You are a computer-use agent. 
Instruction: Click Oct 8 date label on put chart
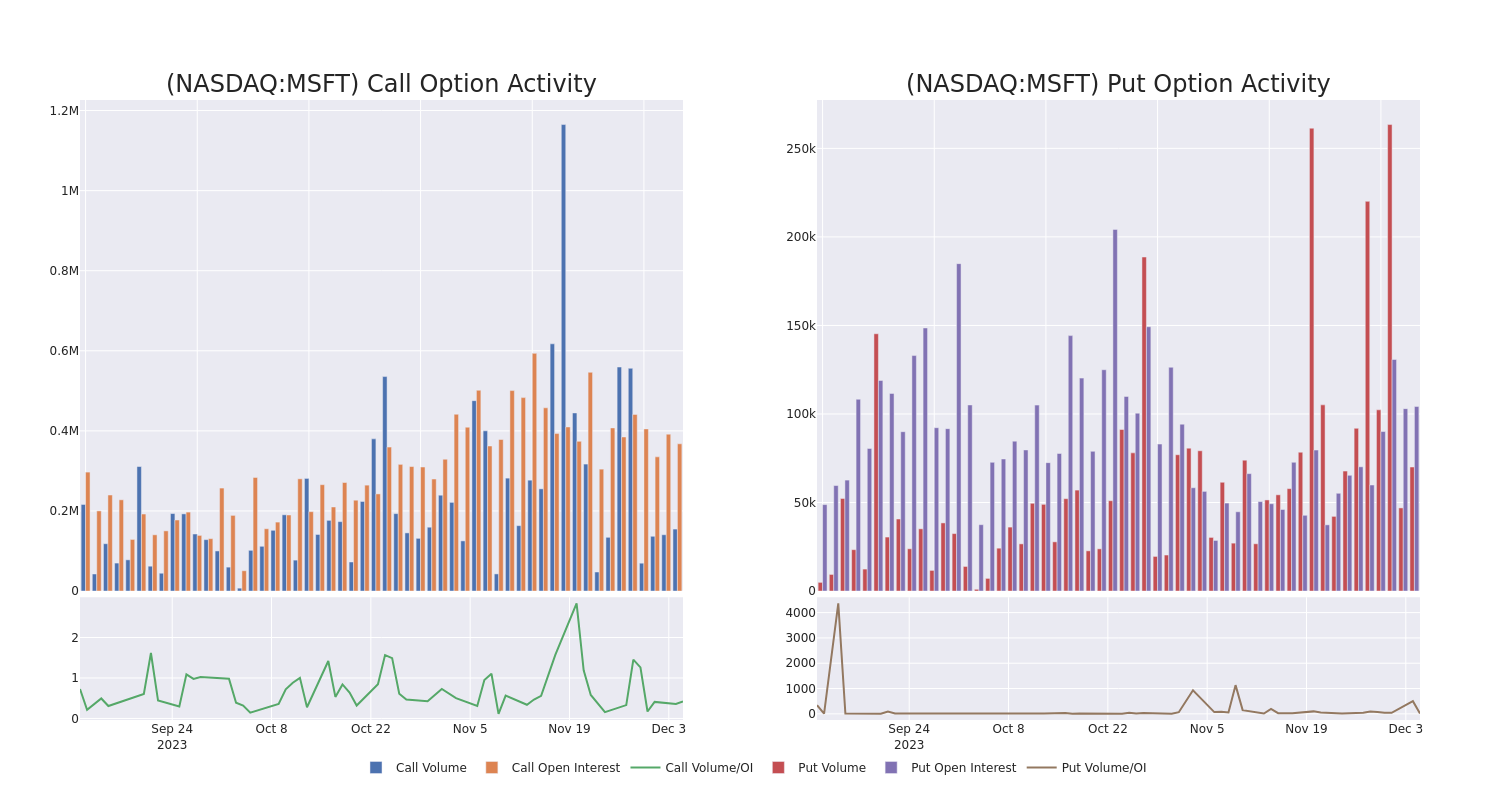1008,729
